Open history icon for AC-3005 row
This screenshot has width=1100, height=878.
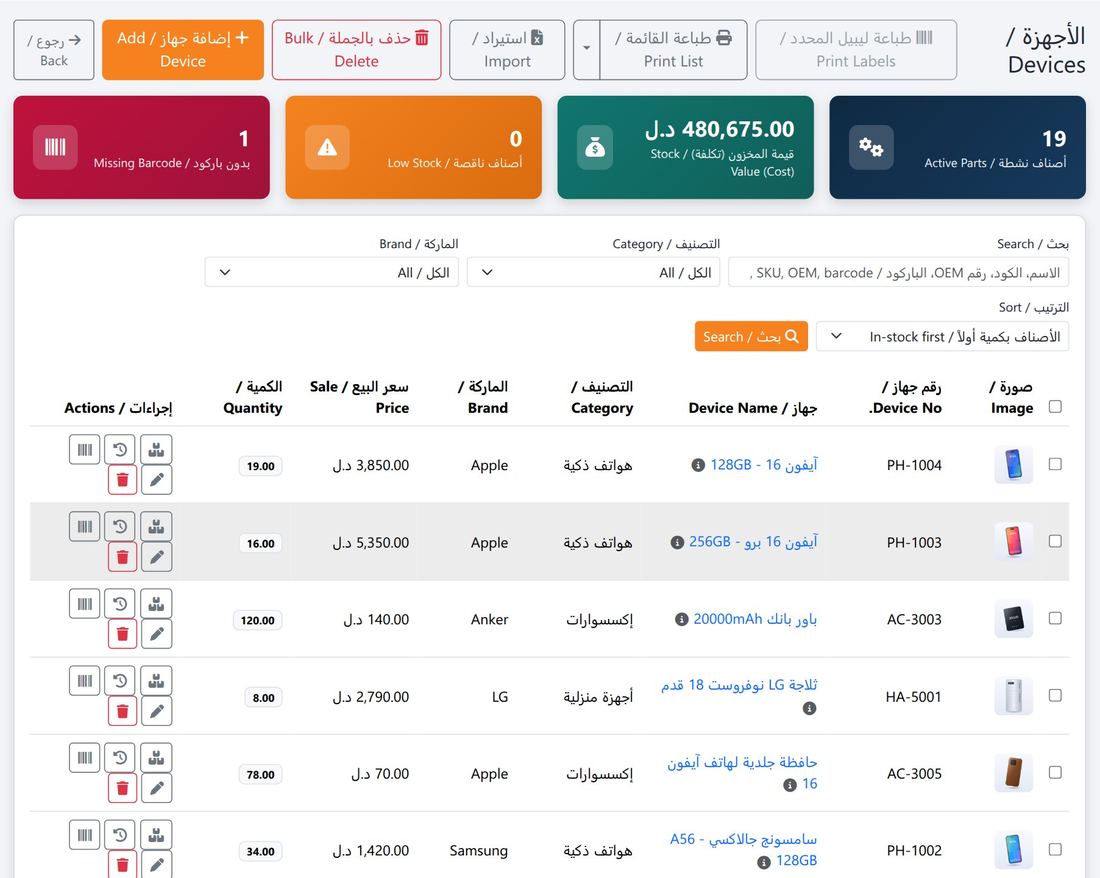click(x=120, y=758)
